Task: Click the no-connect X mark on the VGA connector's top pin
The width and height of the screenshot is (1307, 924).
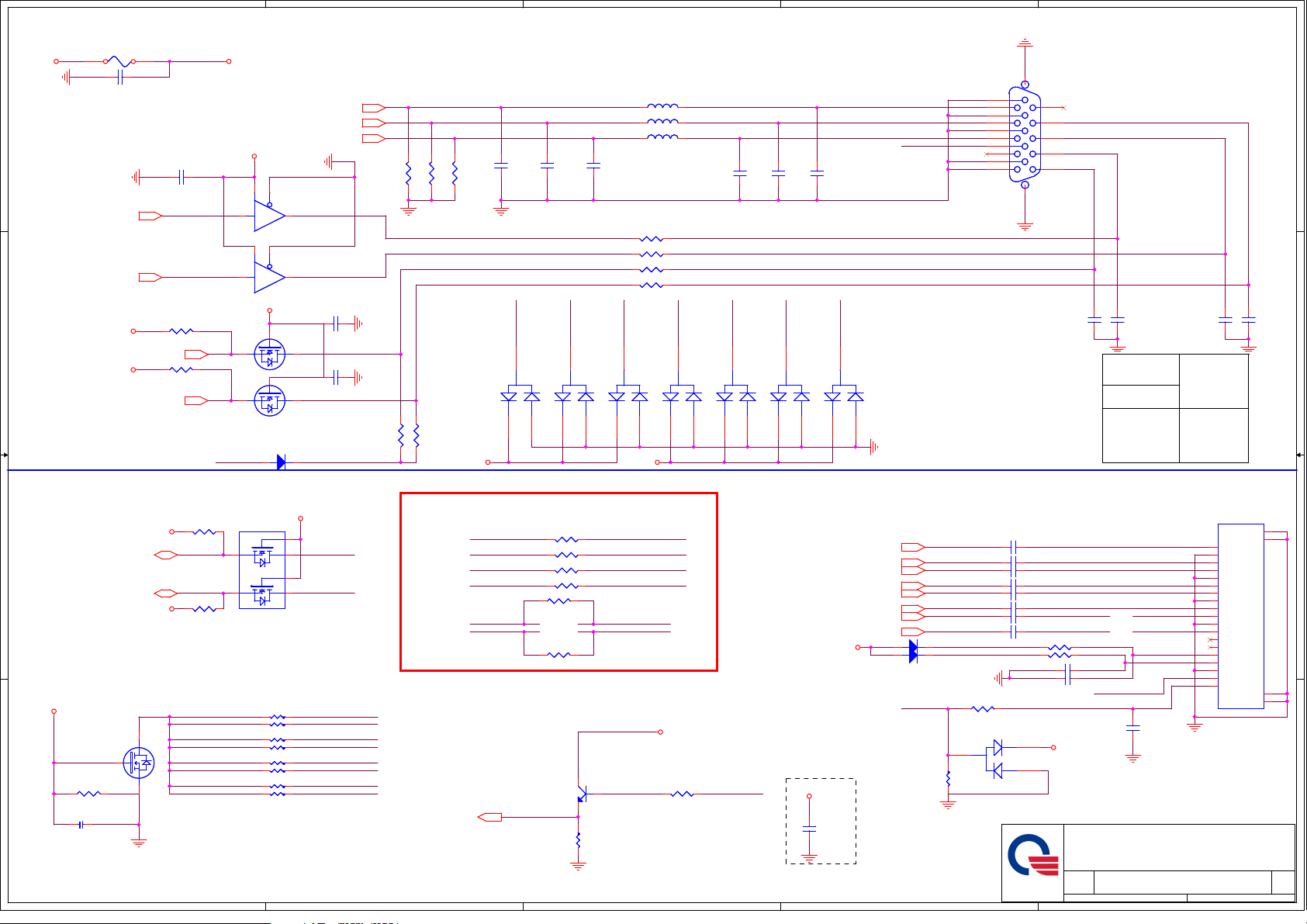Action: pos(1063,107)
